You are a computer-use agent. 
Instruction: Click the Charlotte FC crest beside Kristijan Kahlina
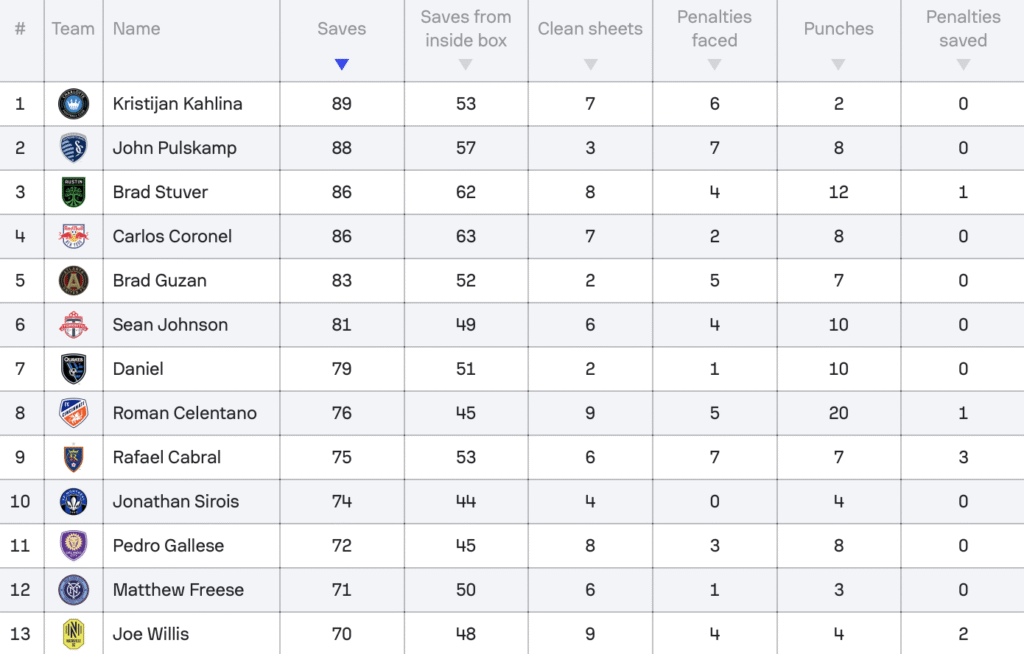pos(73,104)
